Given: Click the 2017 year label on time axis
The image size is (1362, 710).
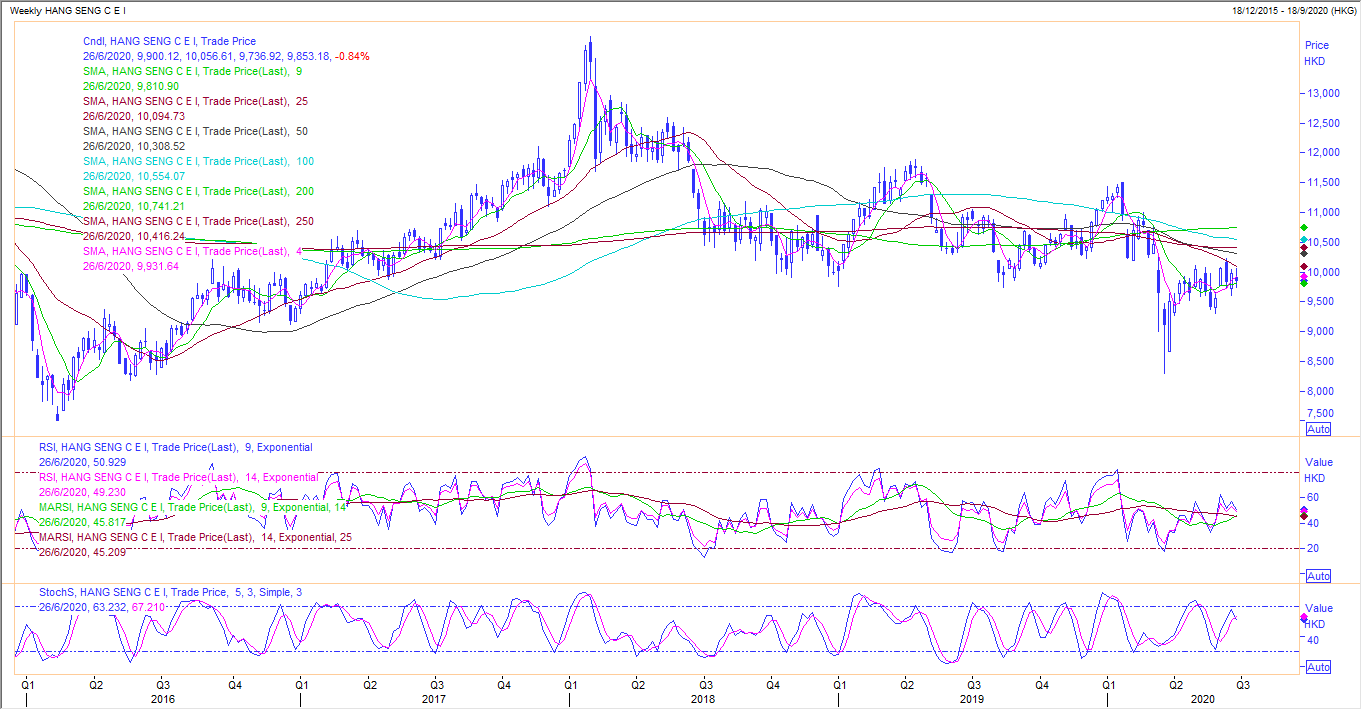Looking at the screenshot, I should pos(434,700).
